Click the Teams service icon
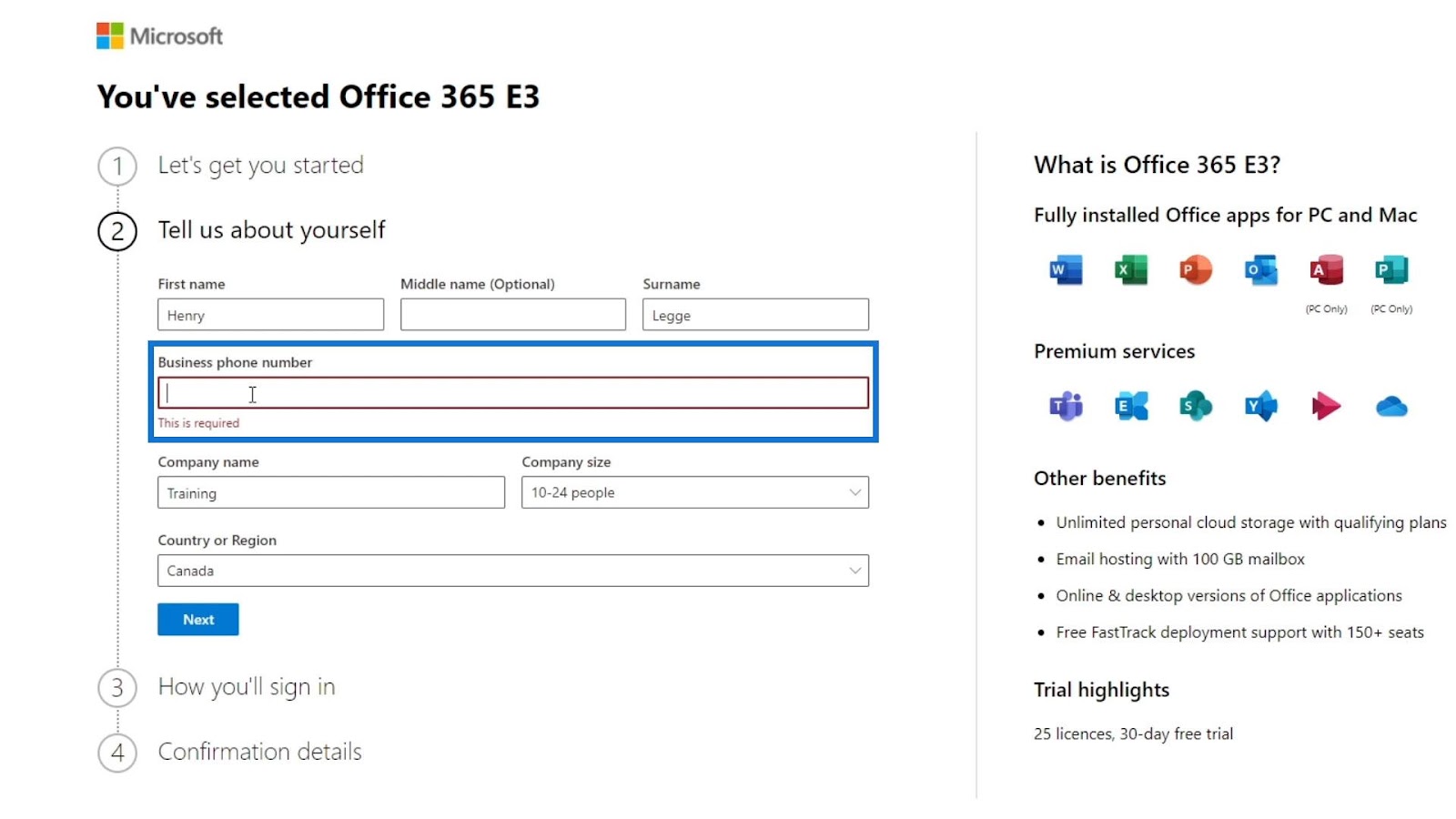The height and width of the screenshot is (819, 1456). 1066,406
